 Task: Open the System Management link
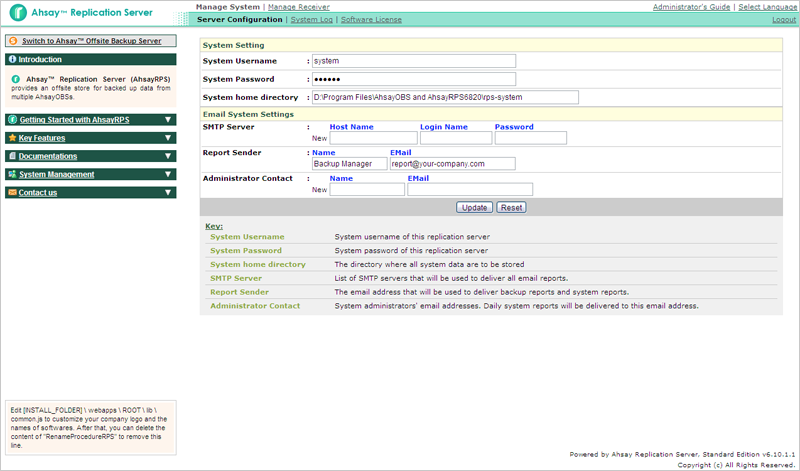coord(57,175)
